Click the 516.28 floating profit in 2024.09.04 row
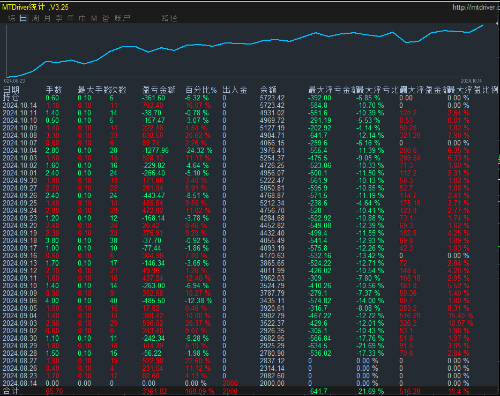Viewport: 500px width, 396px height. (x=410, y=316)
